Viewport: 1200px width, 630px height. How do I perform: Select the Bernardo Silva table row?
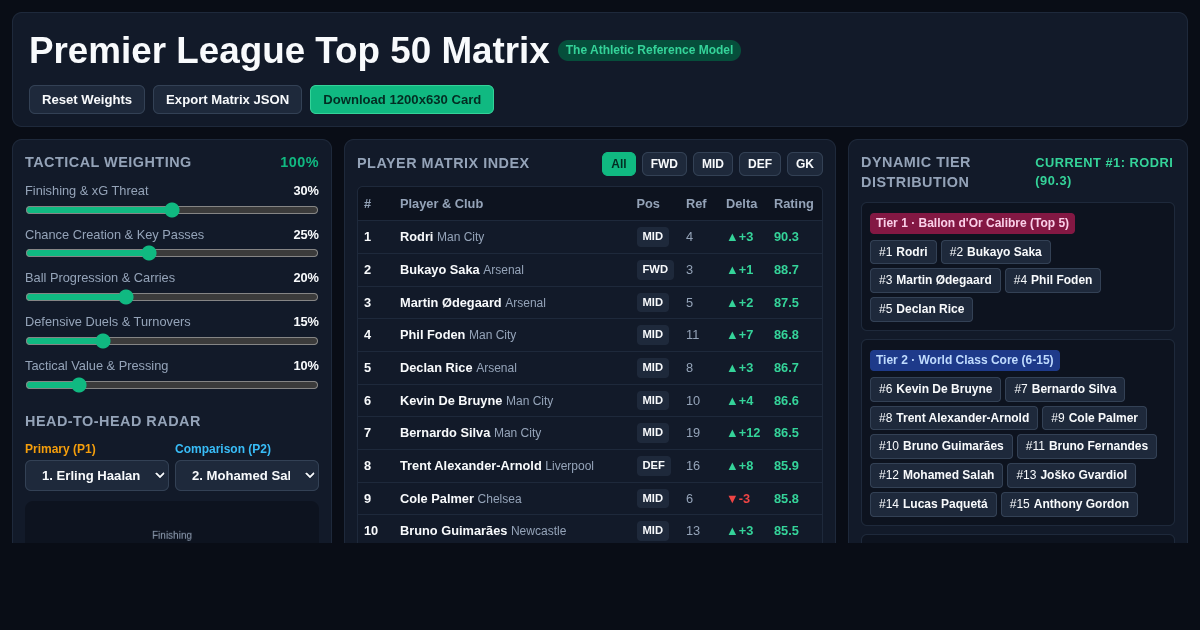[x=590, y=433]
